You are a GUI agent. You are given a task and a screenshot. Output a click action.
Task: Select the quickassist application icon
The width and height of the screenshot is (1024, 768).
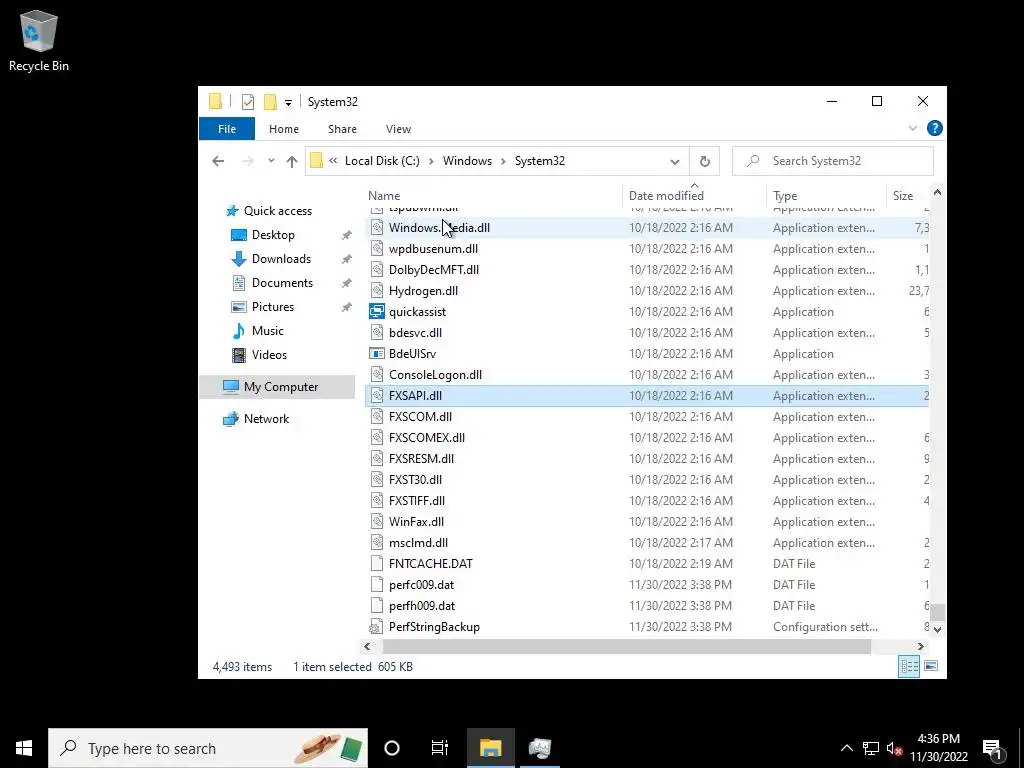[376, 312]
